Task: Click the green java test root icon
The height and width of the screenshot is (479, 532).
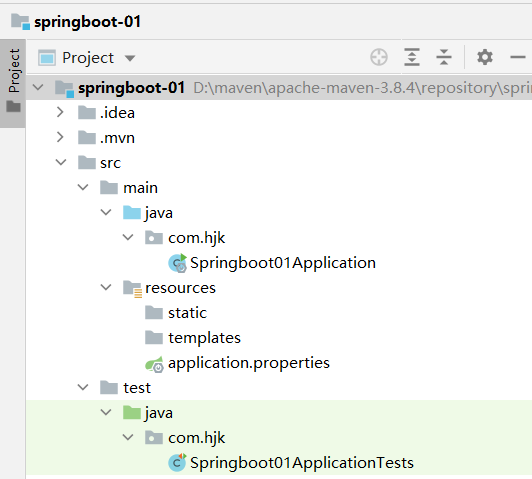Action: click(x=132, y=413)
